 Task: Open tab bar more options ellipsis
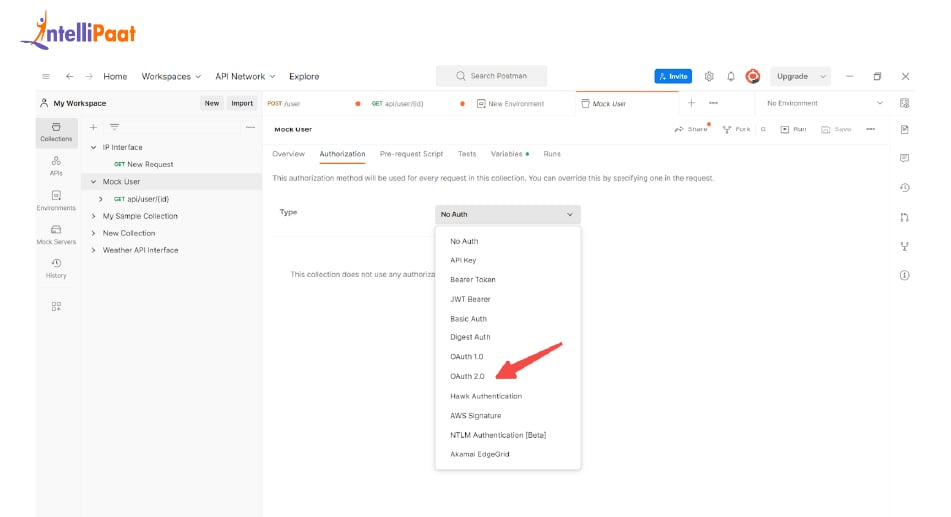pos(713,103)
